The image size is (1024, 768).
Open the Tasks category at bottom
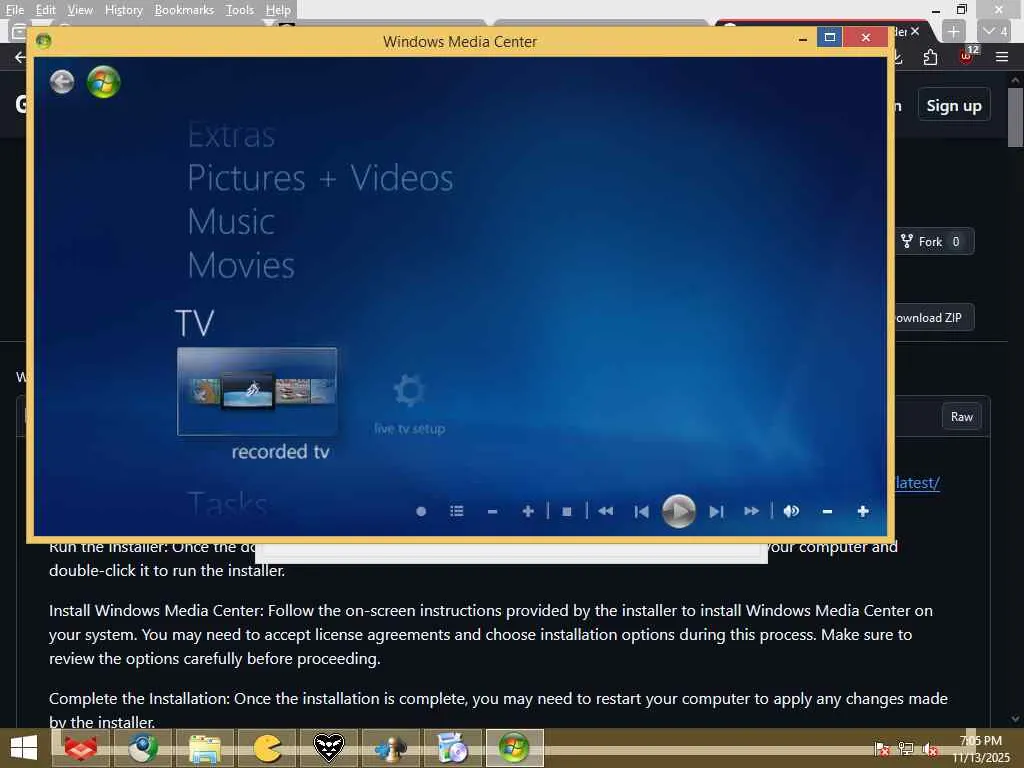(x=227, y=503)
